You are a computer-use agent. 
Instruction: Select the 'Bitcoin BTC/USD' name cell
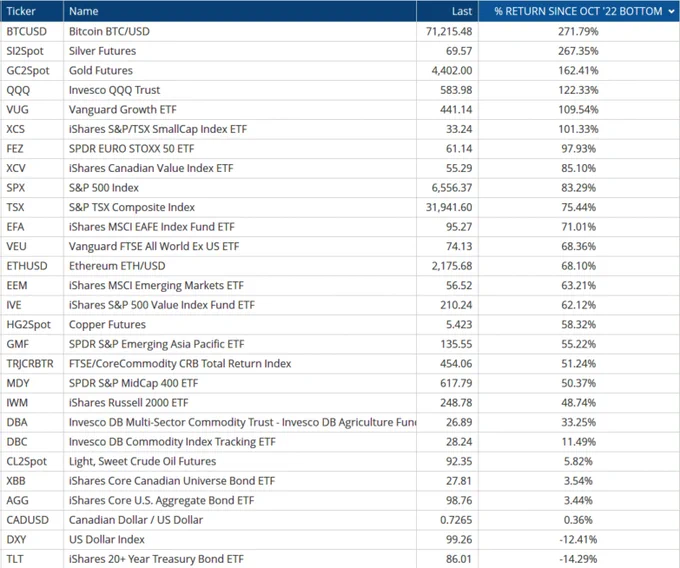tap(240, 32)
